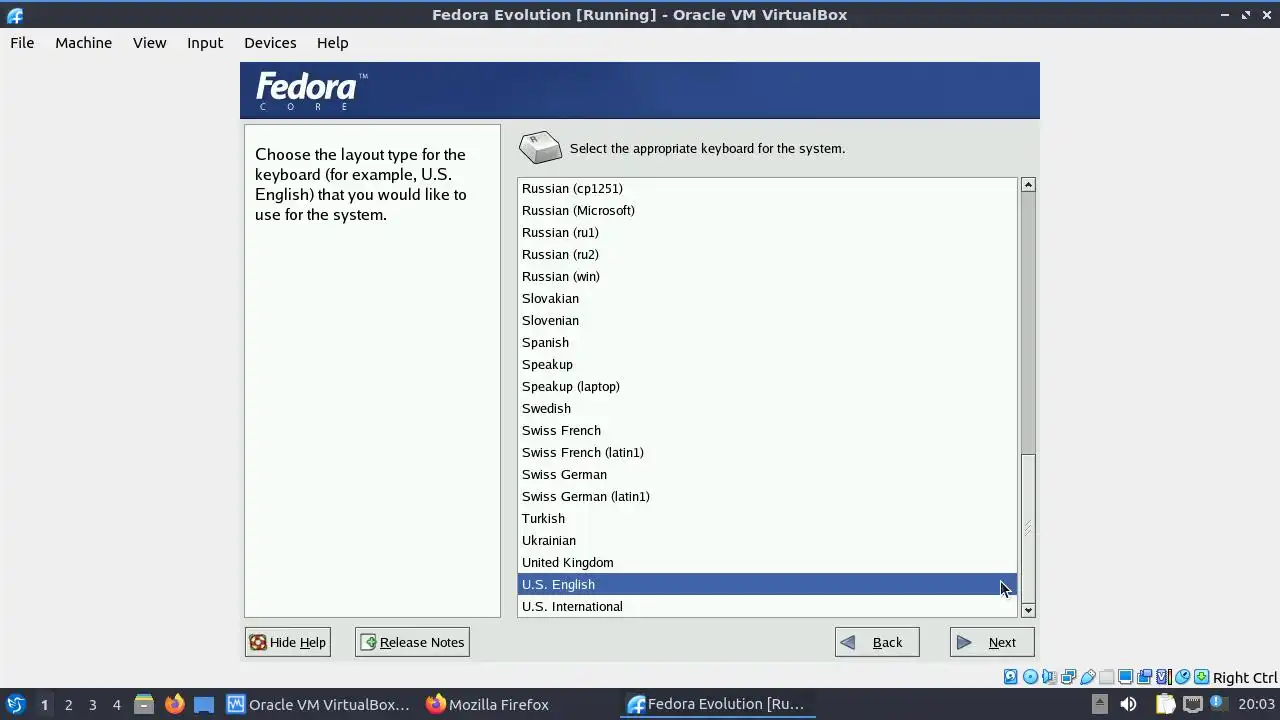This screenshot has width=1280, height=720.
Task: Click the eject removable media tray icon
Action: [x=1100, y=704]
